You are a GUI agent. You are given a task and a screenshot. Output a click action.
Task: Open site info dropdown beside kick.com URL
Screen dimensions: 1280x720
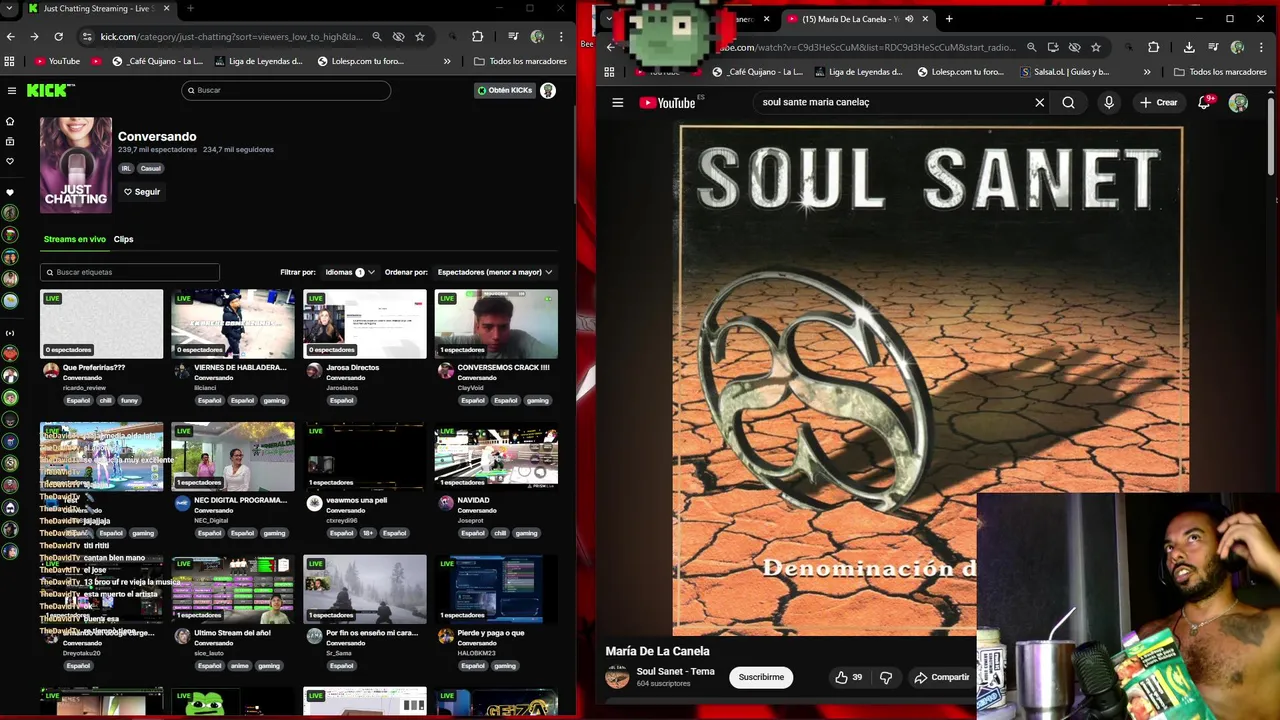[x=87, y=37]
